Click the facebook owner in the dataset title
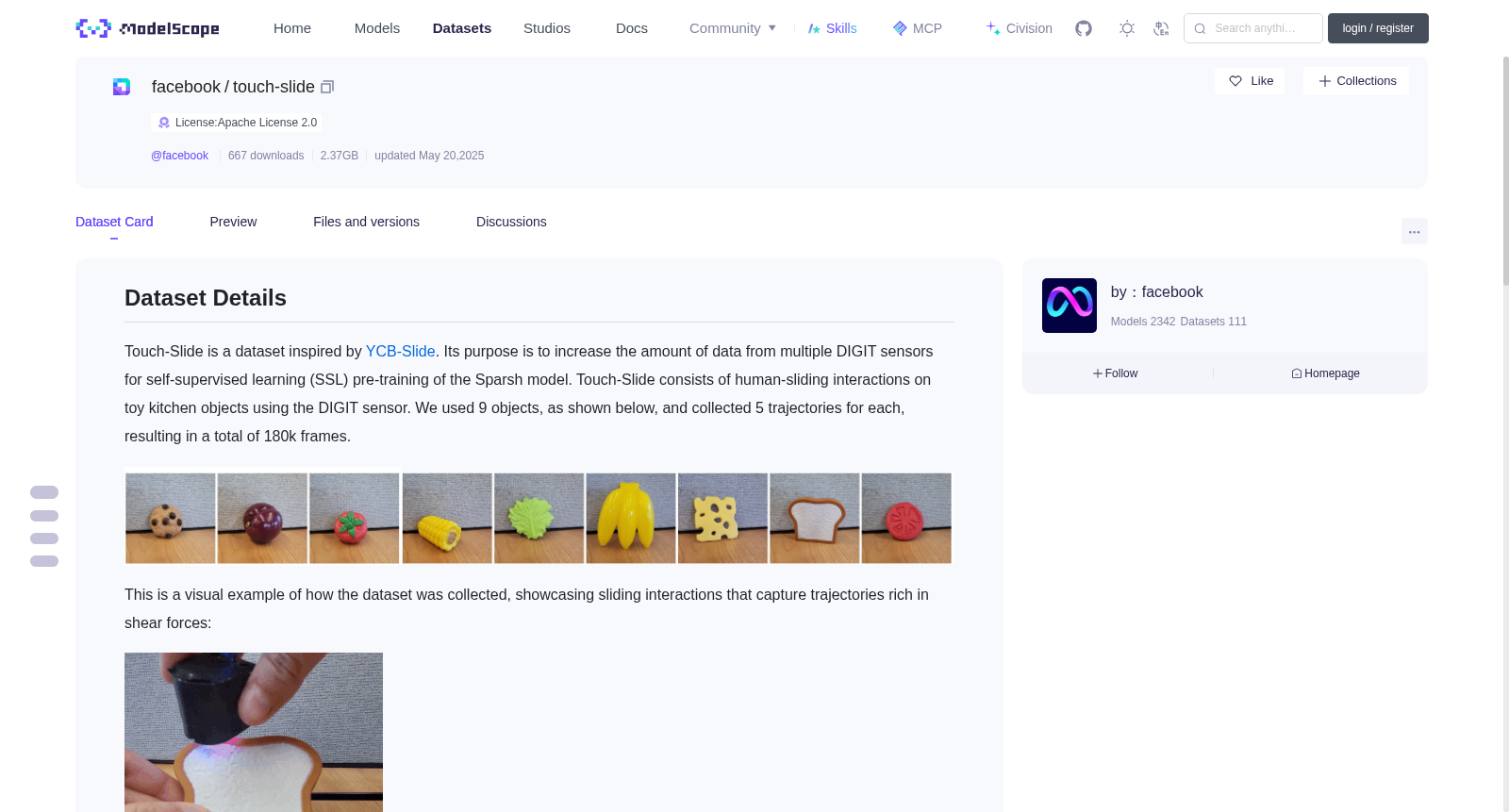Screen dimensions: 1509x812 pyautogui.click(x=186, y=87)
